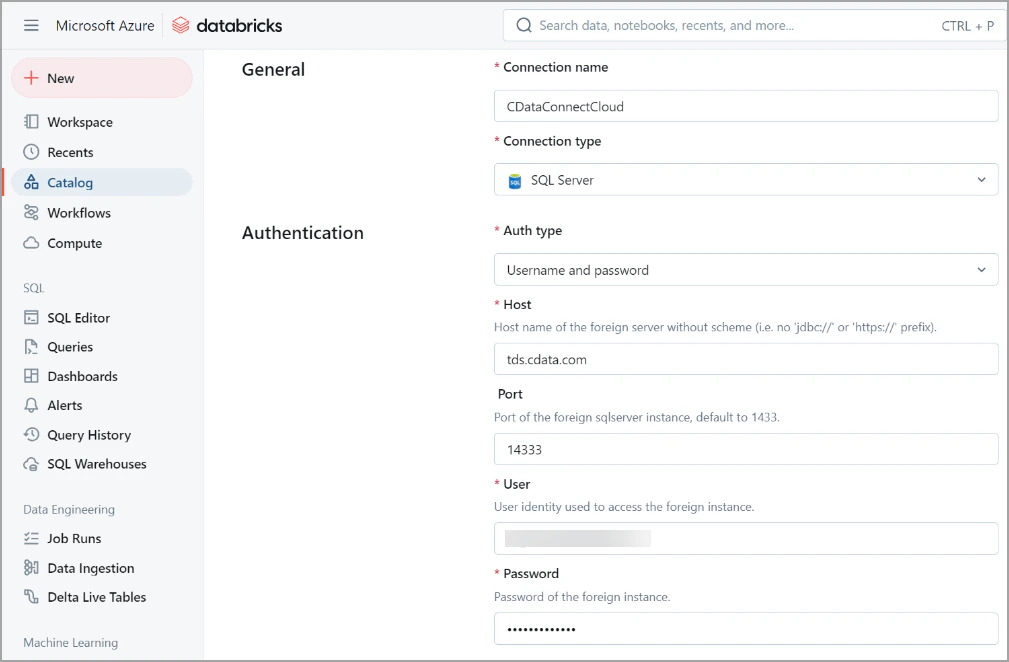Click the Alerts bell icon

31,405
